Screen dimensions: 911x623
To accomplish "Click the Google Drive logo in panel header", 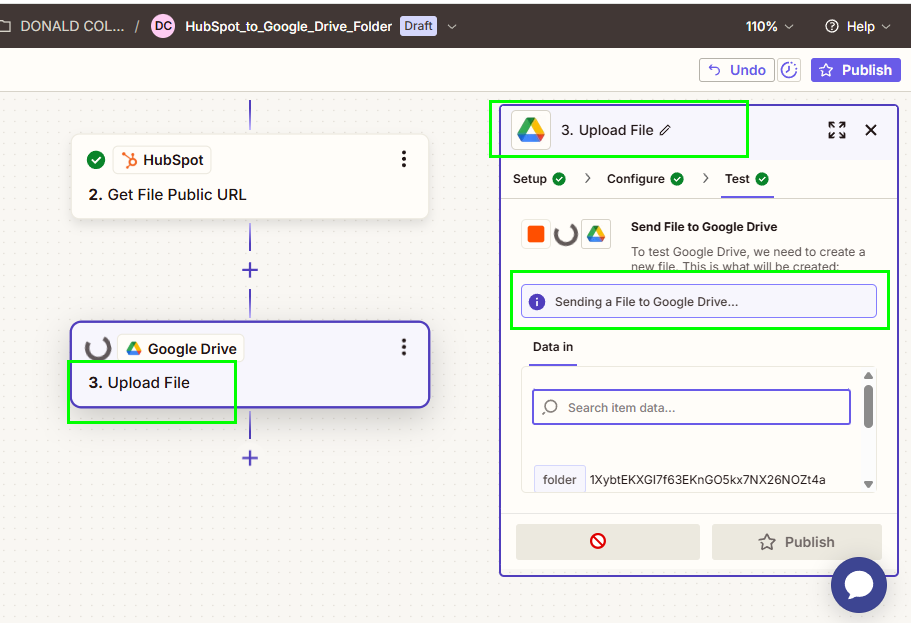I will (x=531, y=130).
